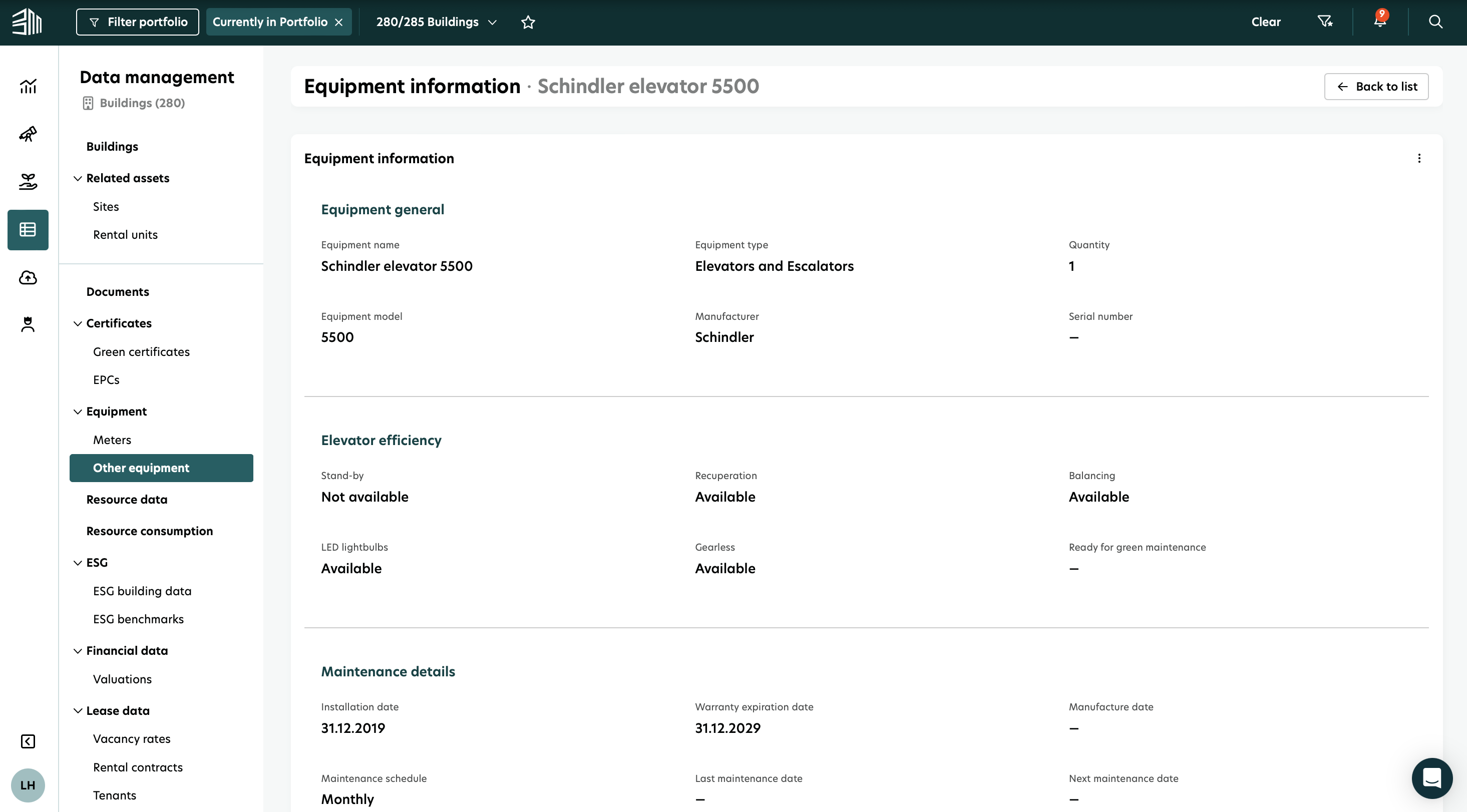Click Clear to reset filters
Image resolution: width=1467 pixels, height=812 pixels.
pos(1265,21)
